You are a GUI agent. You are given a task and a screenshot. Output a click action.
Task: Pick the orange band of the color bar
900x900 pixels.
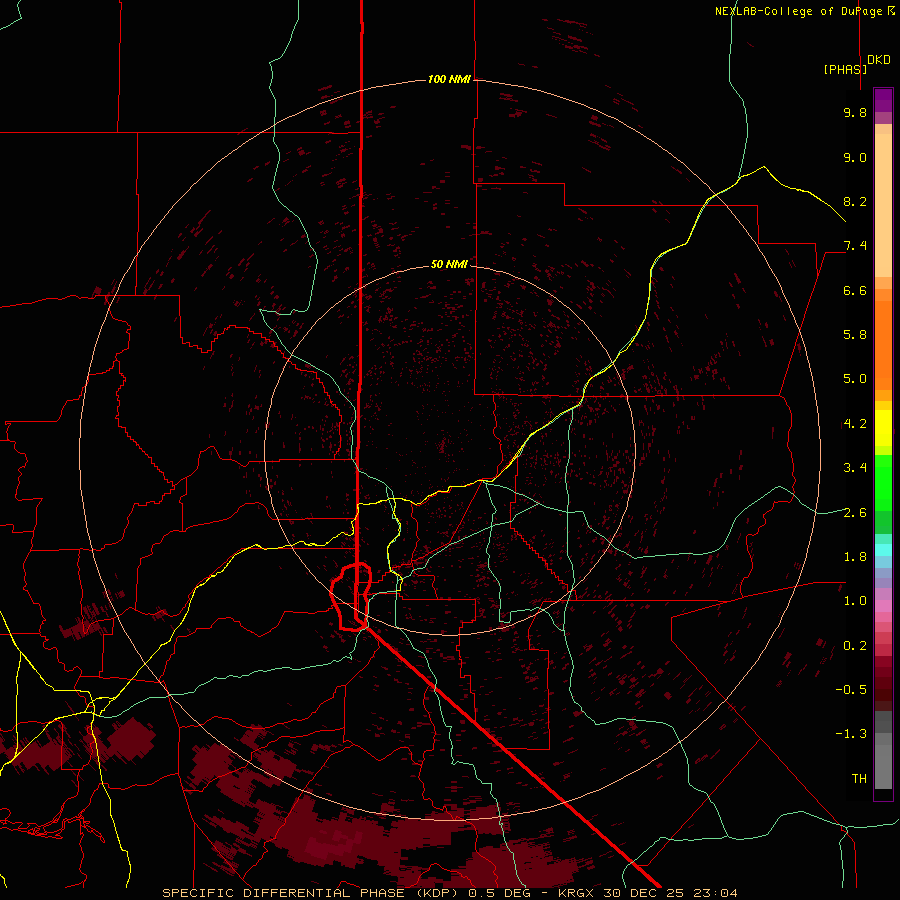click(883, 344)
